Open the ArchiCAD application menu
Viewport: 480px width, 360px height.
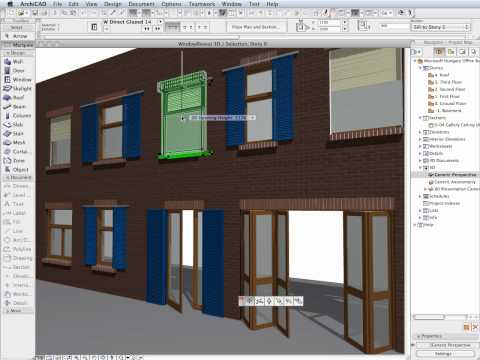click(33, 4)
